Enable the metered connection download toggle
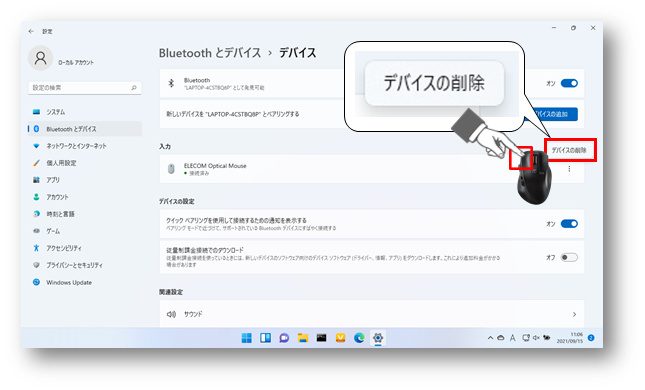The height and width of the screenshot is (390, 645). point(569,258)
